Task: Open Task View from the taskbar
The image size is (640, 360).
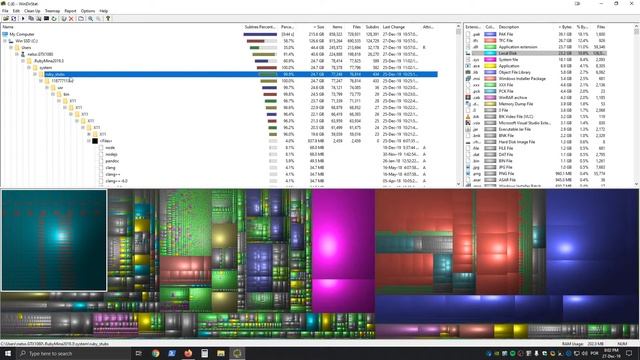Action: click(x=138, y=353)
